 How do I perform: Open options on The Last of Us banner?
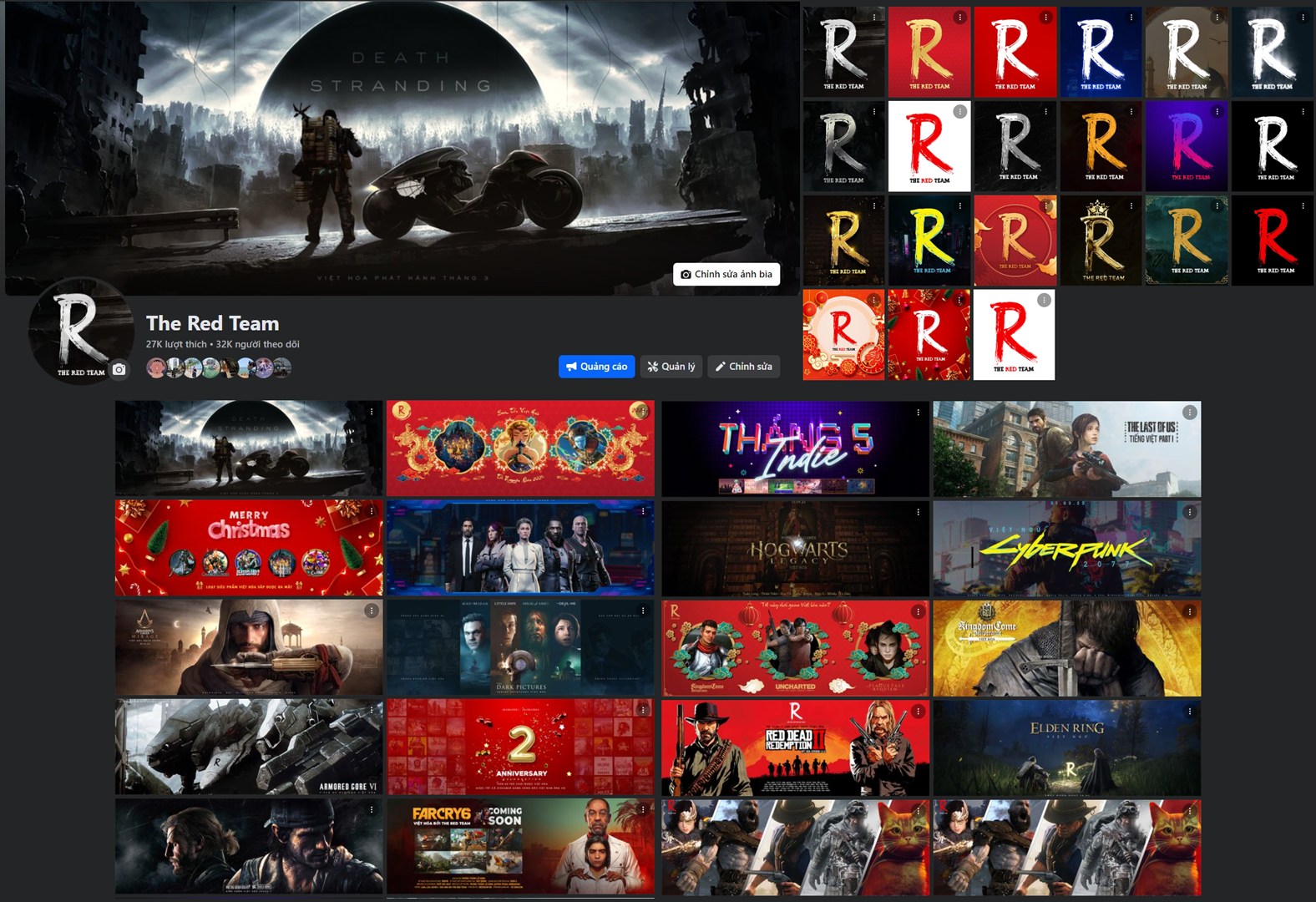tap(1190, 413)
